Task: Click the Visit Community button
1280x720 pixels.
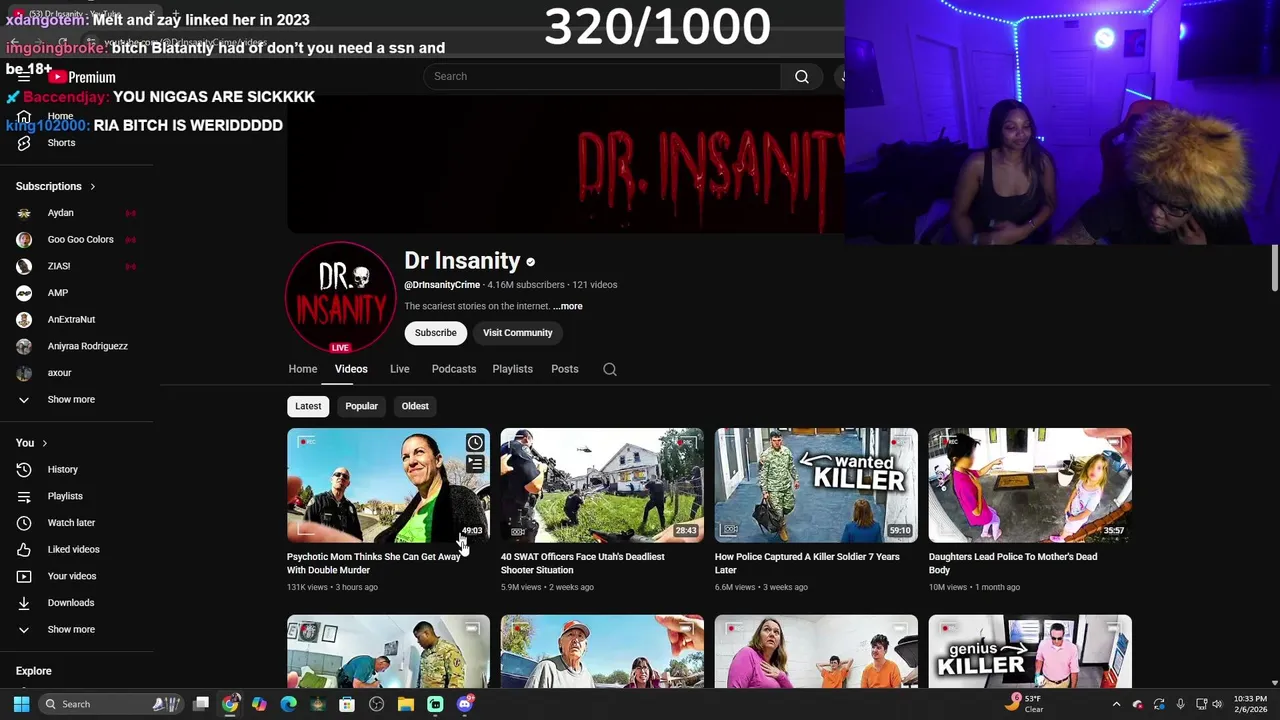Action: coord(517,333)
